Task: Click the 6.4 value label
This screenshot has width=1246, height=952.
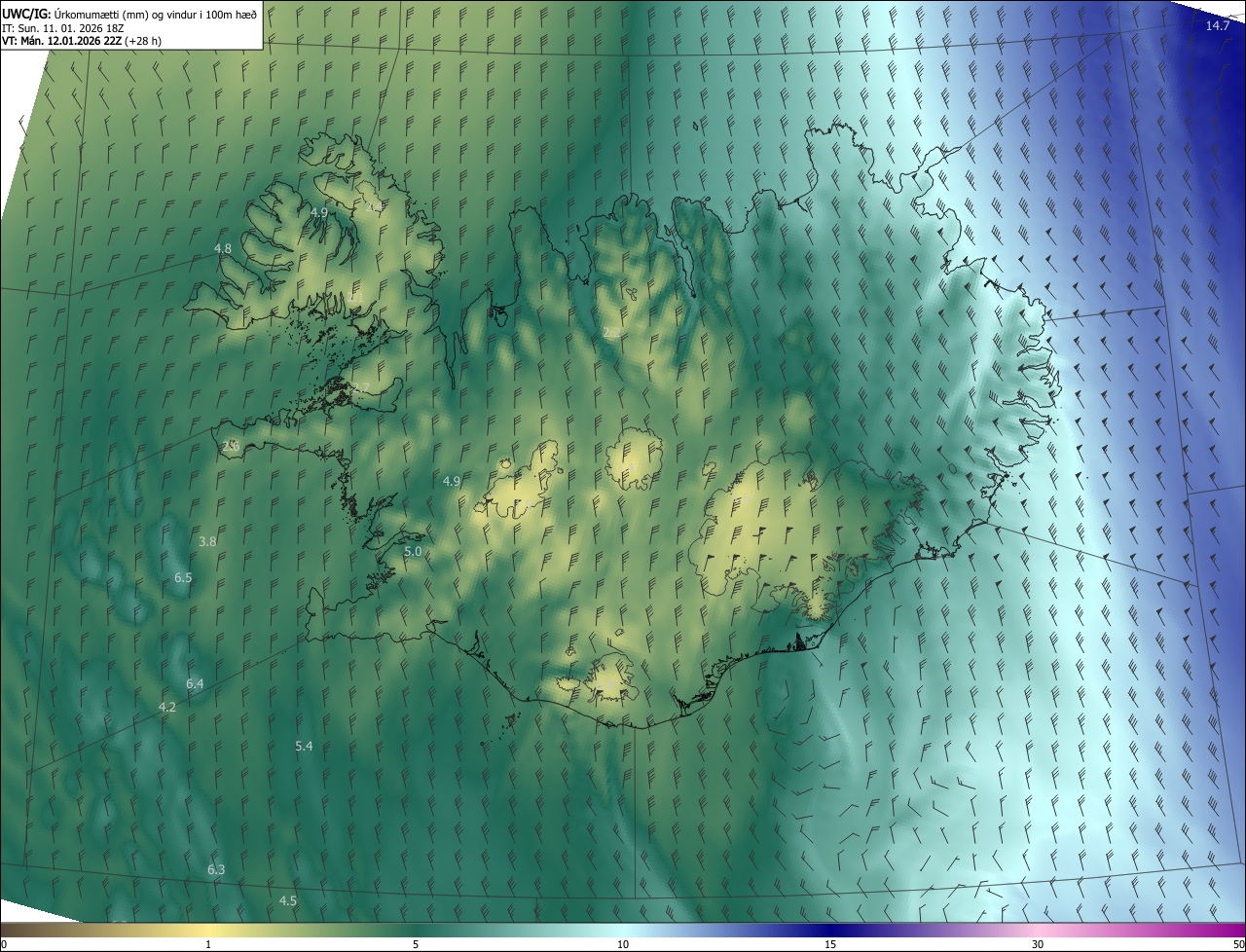Action: coord(195,683)
